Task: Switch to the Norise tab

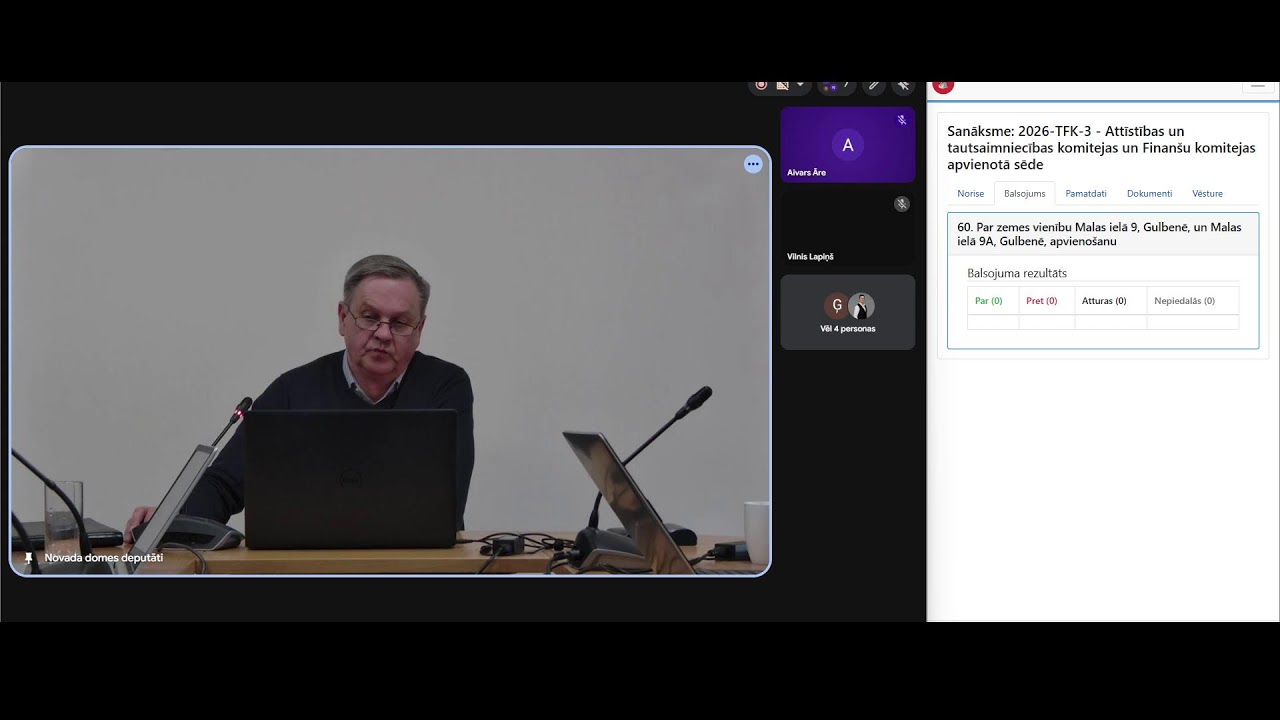Action: click(x=970, y=193)
